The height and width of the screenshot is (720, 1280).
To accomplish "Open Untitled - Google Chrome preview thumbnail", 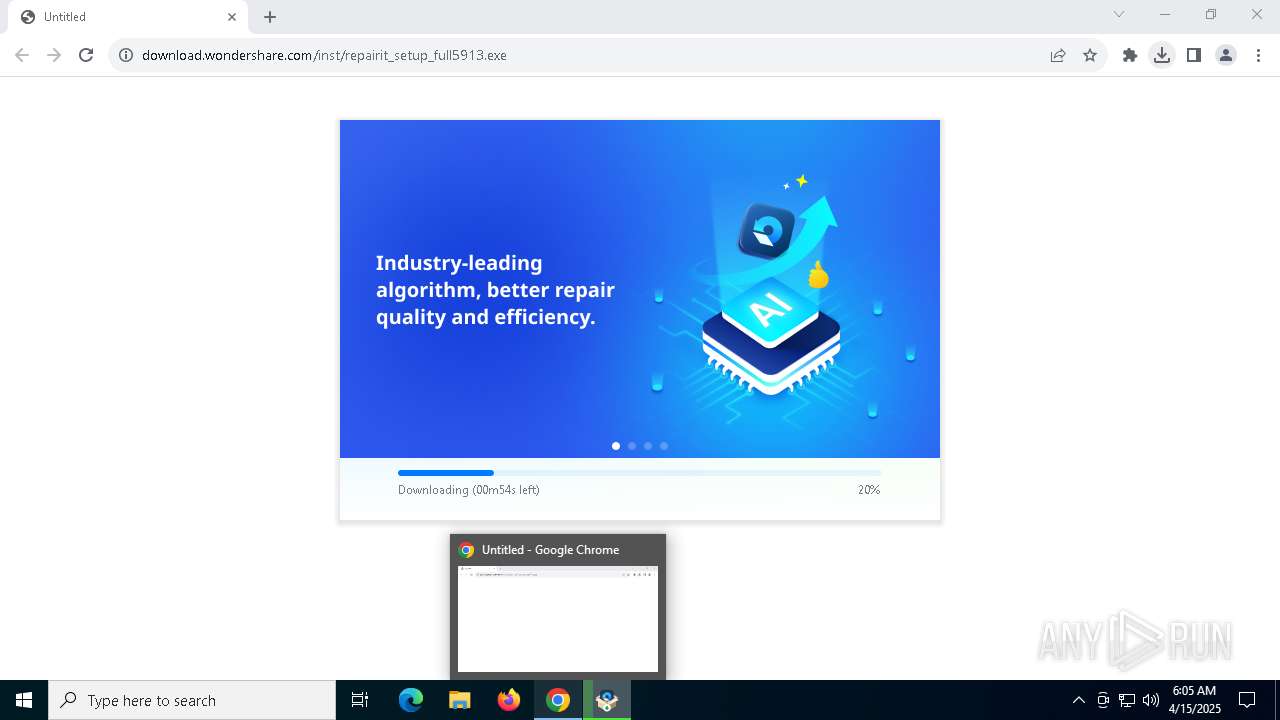I will [x=558, y=619].
